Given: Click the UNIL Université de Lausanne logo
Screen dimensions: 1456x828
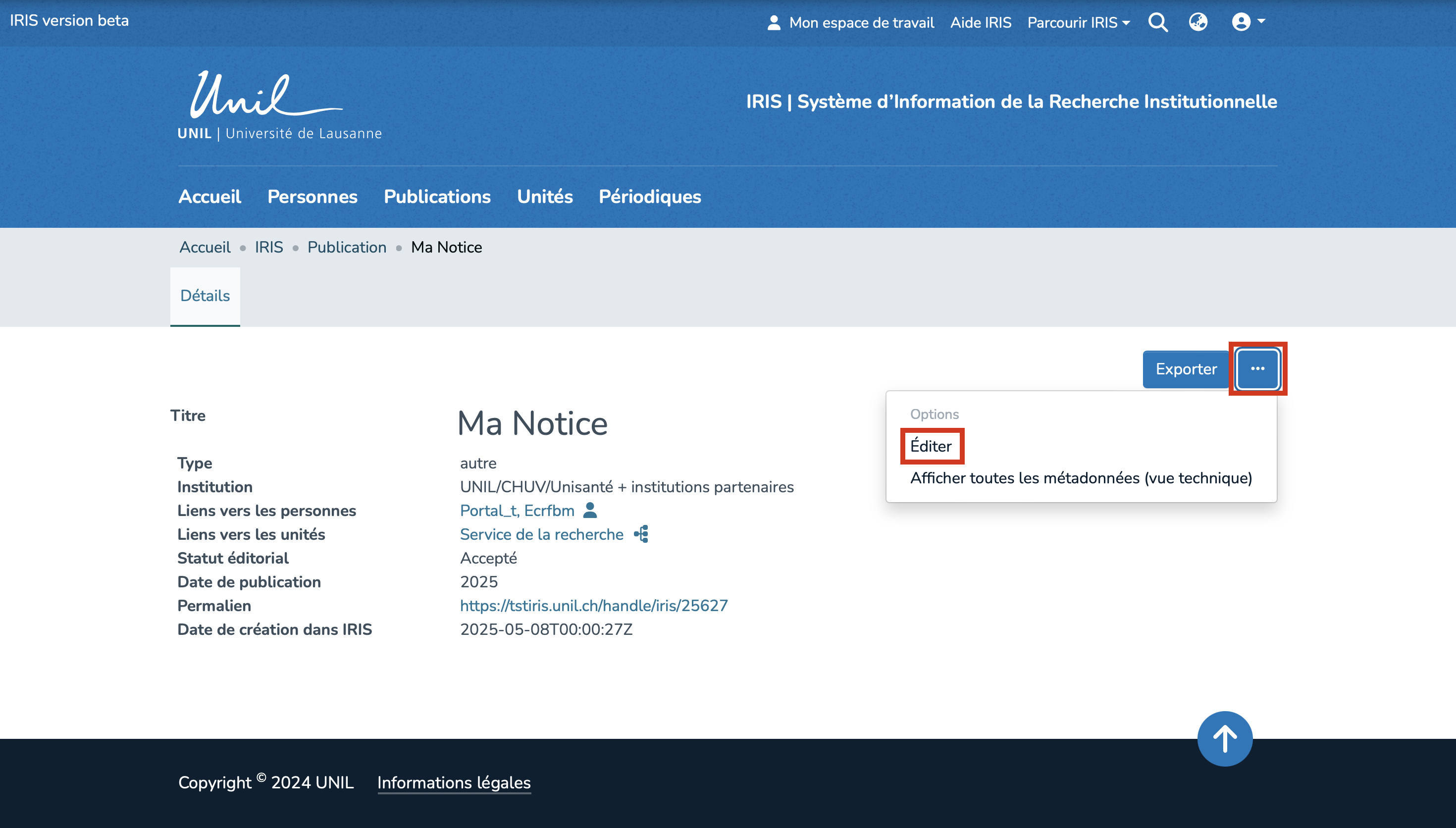Looking at the screenshot, I should [279, 106].
